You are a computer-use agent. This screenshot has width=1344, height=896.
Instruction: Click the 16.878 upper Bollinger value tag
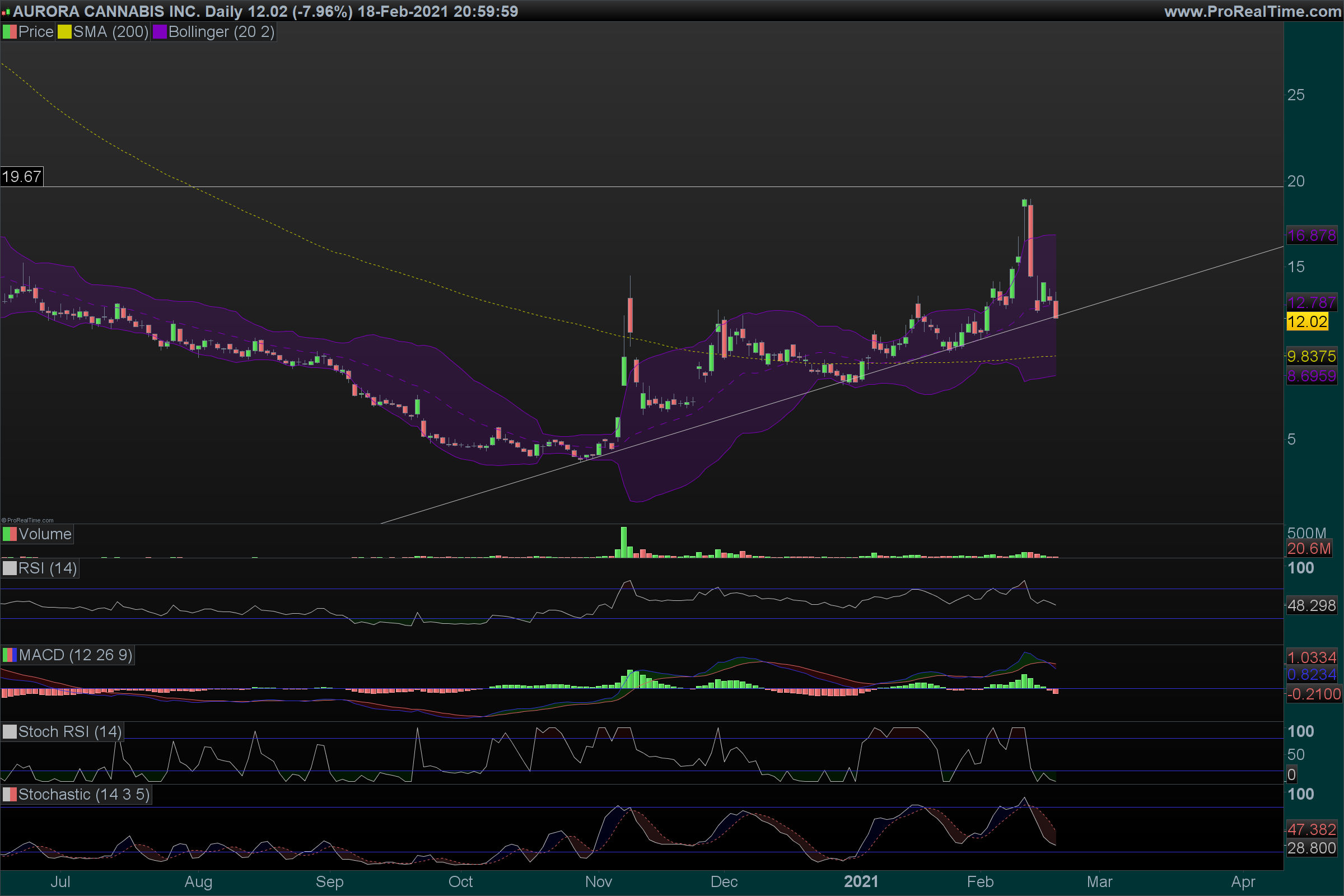coord(1312,235)
